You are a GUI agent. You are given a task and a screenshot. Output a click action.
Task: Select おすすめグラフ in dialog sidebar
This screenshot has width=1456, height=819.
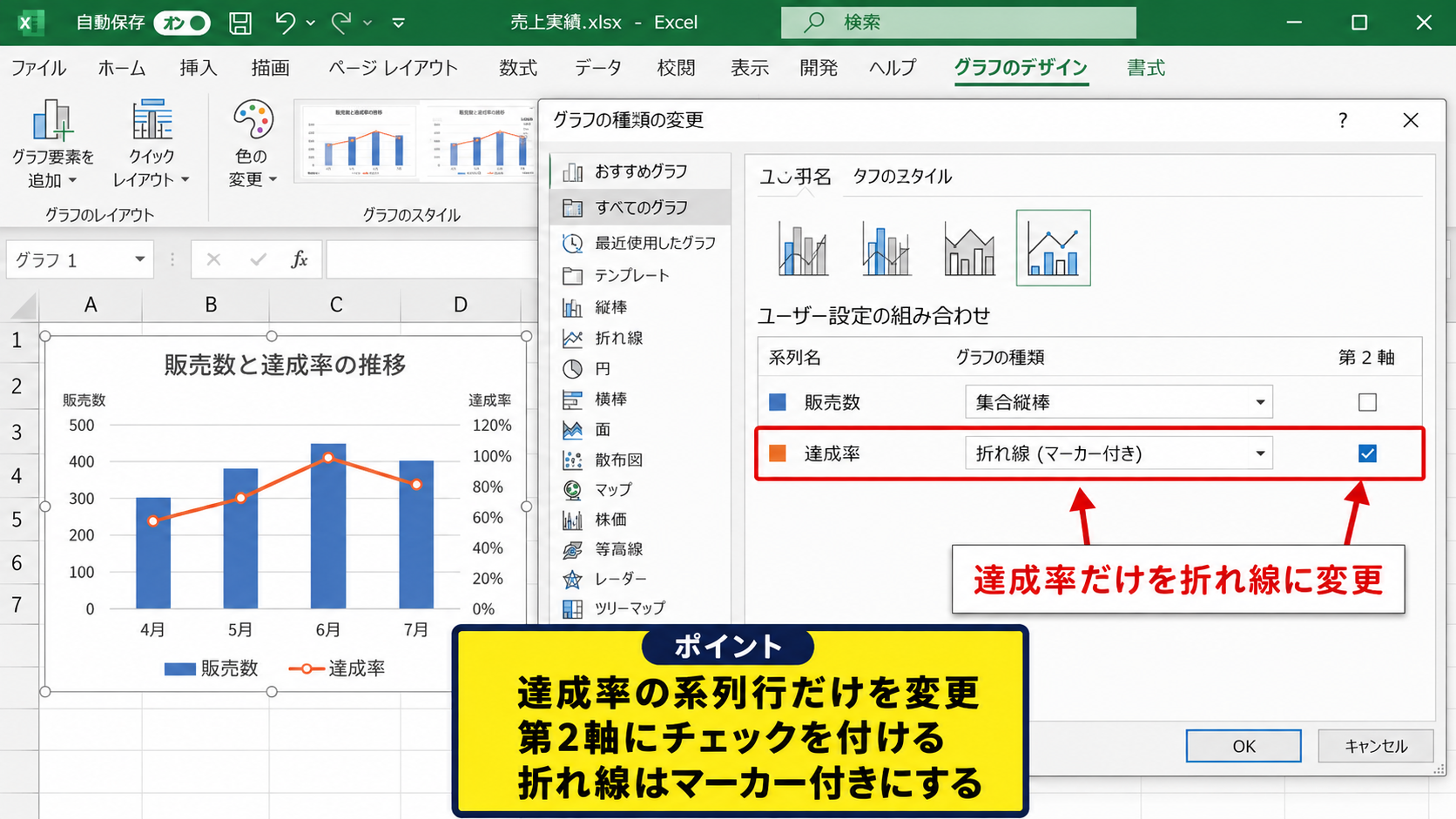pos(641,171)
